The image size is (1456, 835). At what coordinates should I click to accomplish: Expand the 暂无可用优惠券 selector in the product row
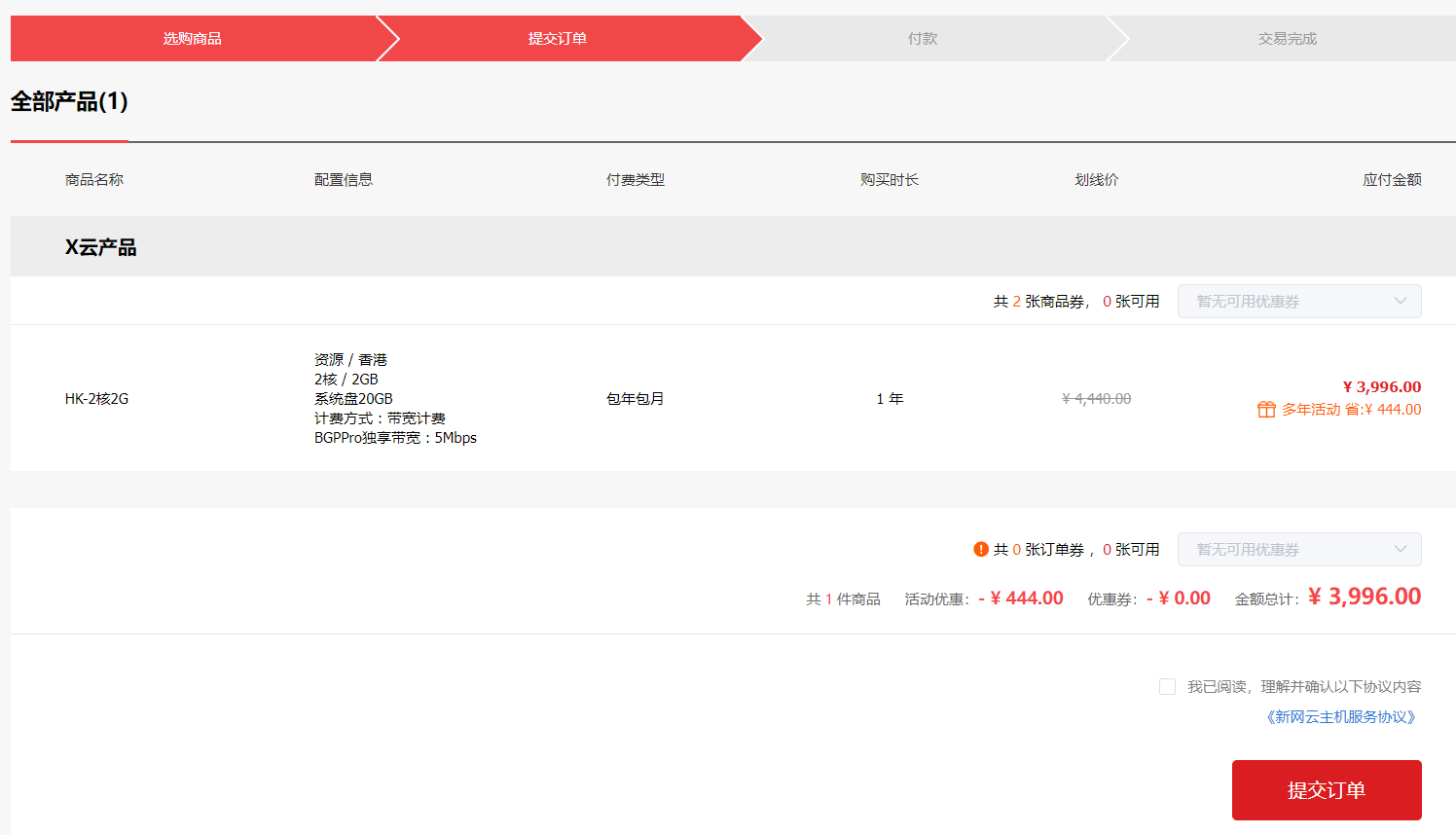(x=1299, y=301)
